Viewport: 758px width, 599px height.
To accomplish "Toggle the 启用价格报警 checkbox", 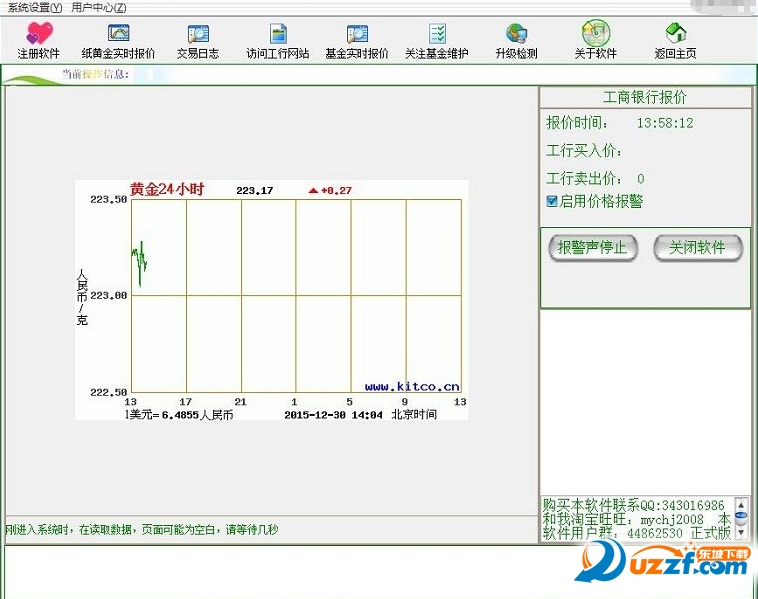I will click(x=552, y=201).
